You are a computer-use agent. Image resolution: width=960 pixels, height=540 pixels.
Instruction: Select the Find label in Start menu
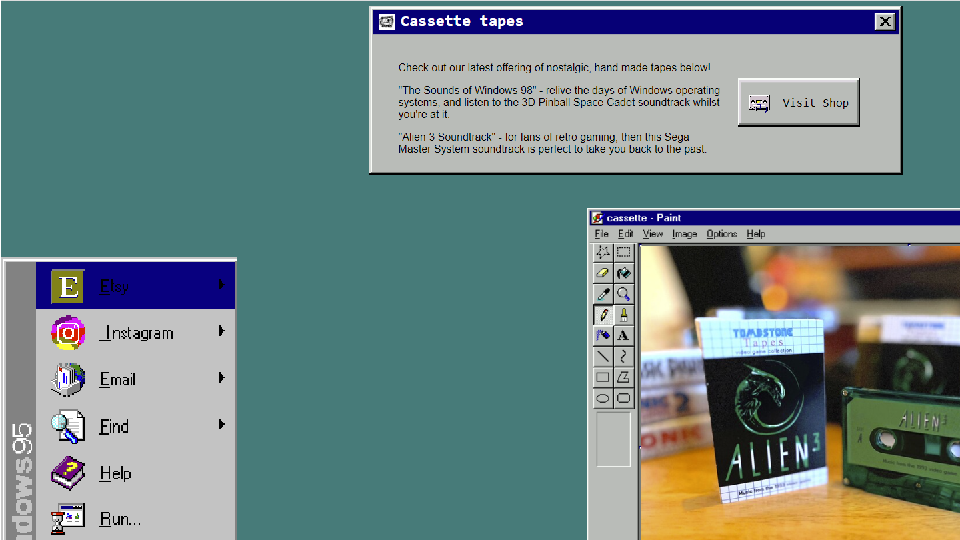(x=114, y=427)
